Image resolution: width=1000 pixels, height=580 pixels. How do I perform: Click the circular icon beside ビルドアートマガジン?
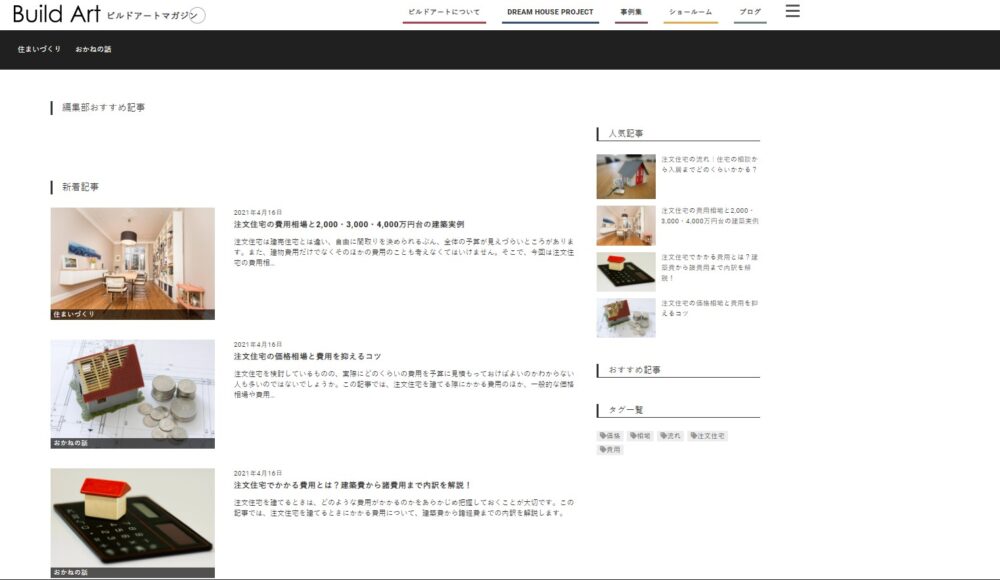coord(197,15)
